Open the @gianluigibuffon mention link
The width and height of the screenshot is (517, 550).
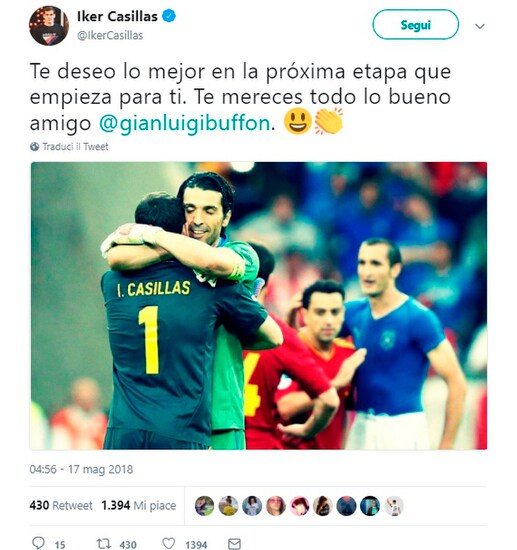point(184,123)
